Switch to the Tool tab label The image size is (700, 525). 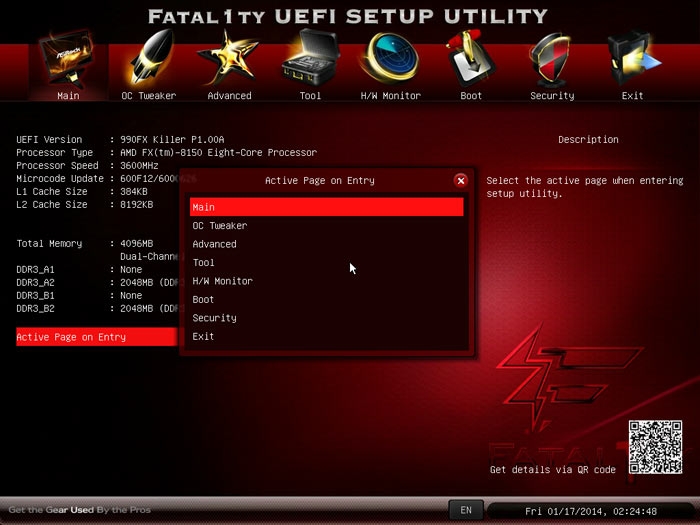click(310, 96)
